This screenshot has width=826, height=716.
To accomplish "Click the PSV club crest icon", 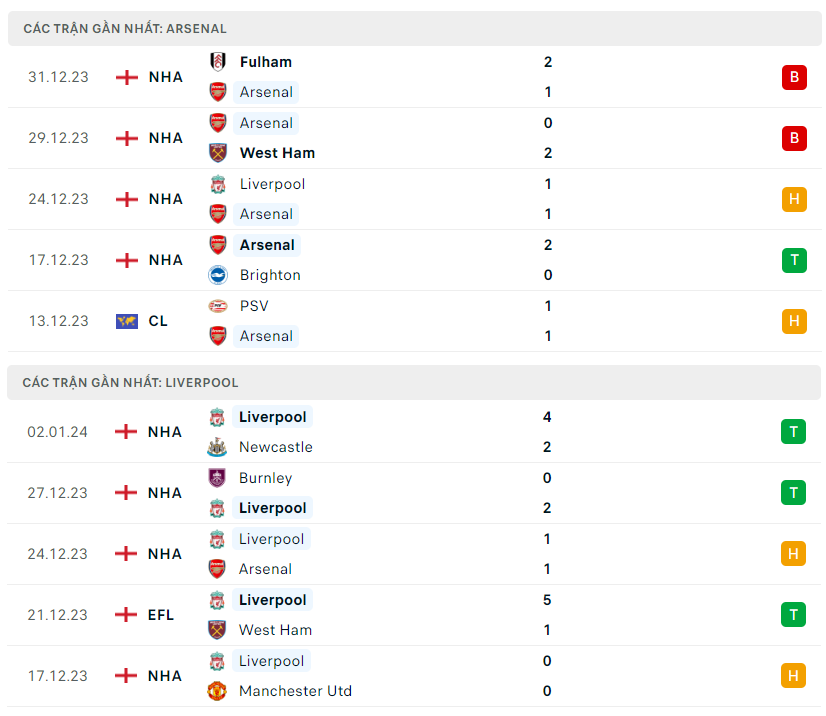I will 217,306.
